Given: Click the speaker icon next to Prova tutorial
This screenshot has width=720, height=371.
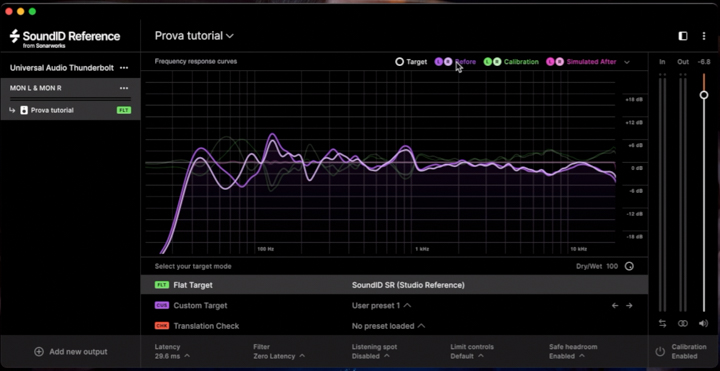Looking at the screenshot, I should tap(24, 110).
